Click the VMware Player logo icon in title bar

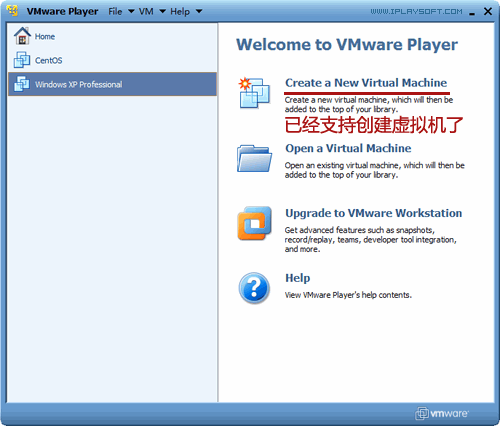point(13,11)
